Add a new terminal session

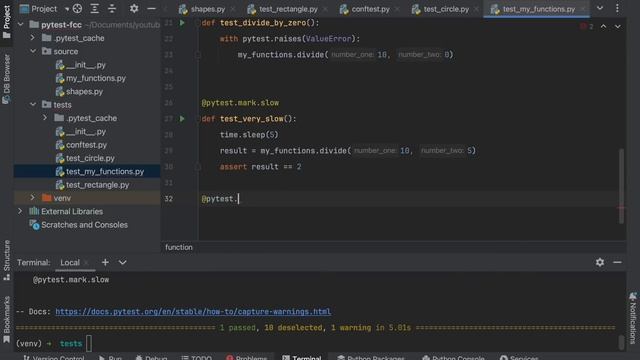click(x=105, y=262)
